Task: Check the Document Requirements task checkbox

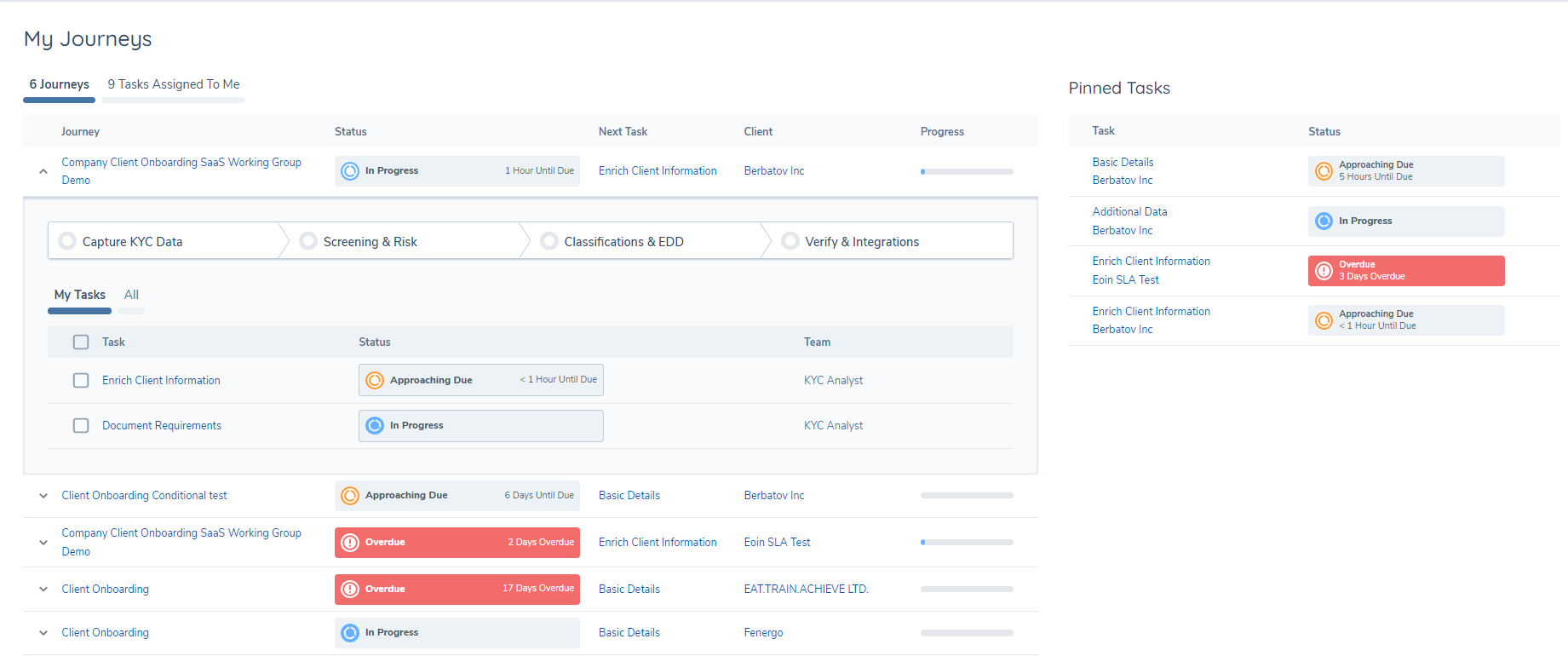Action: point(81,425)
